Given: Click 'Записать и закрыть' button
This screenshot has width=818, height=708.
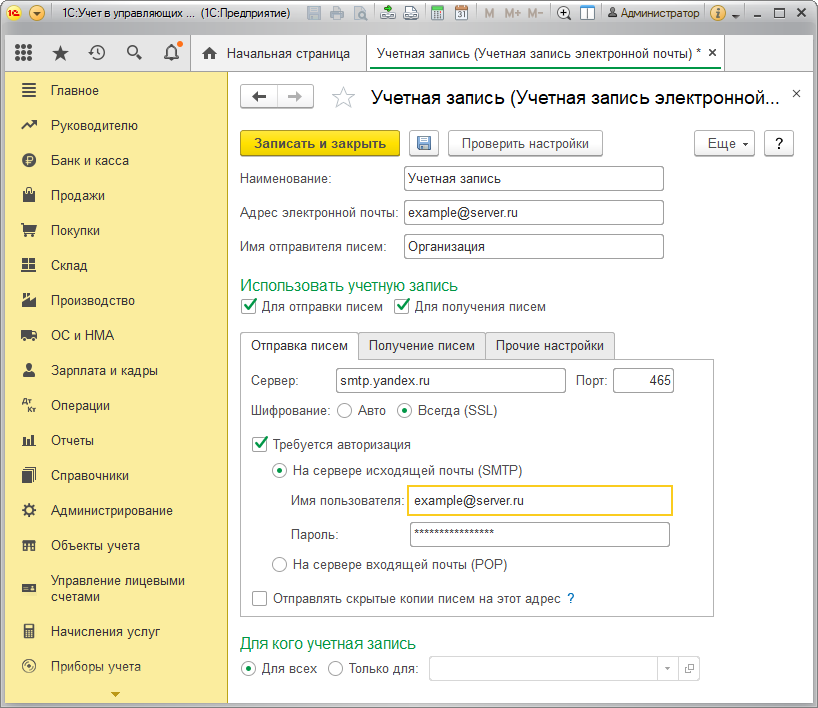Looking at the screenshot, I should [320, 144].
